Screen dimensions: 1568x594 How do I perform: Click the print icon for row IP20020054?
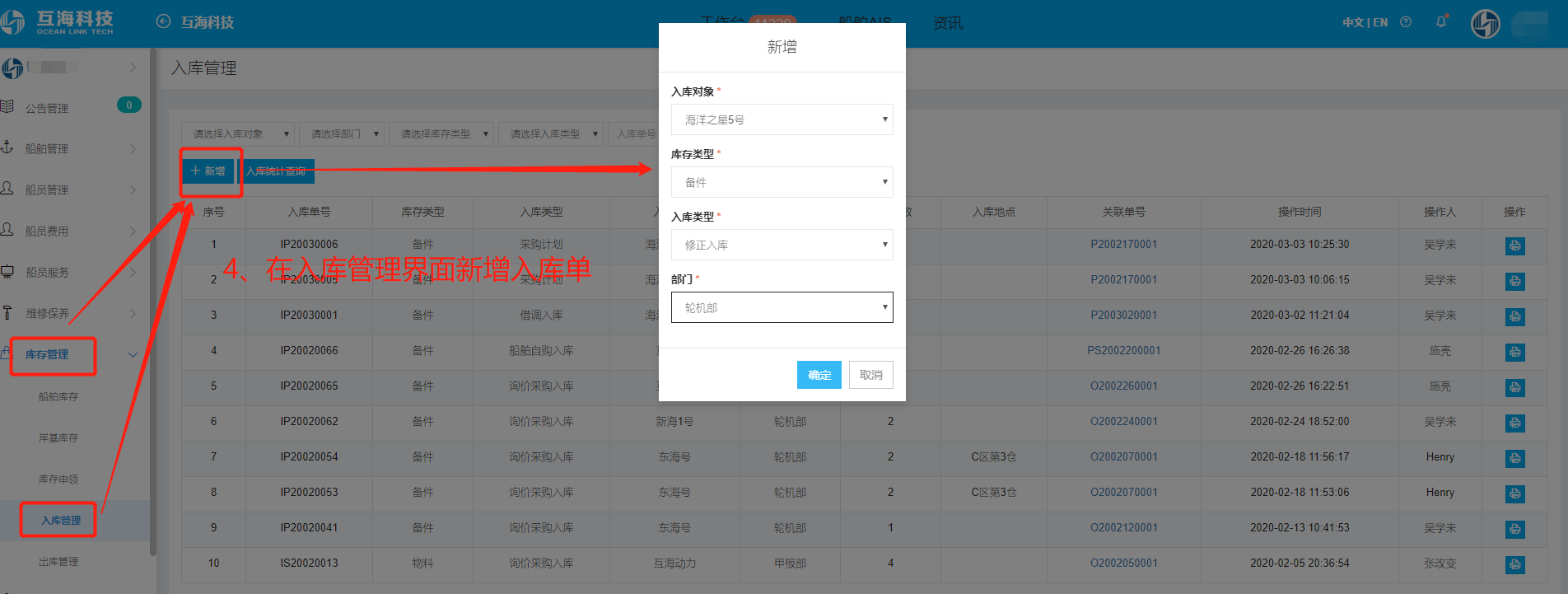point(1515,458)
